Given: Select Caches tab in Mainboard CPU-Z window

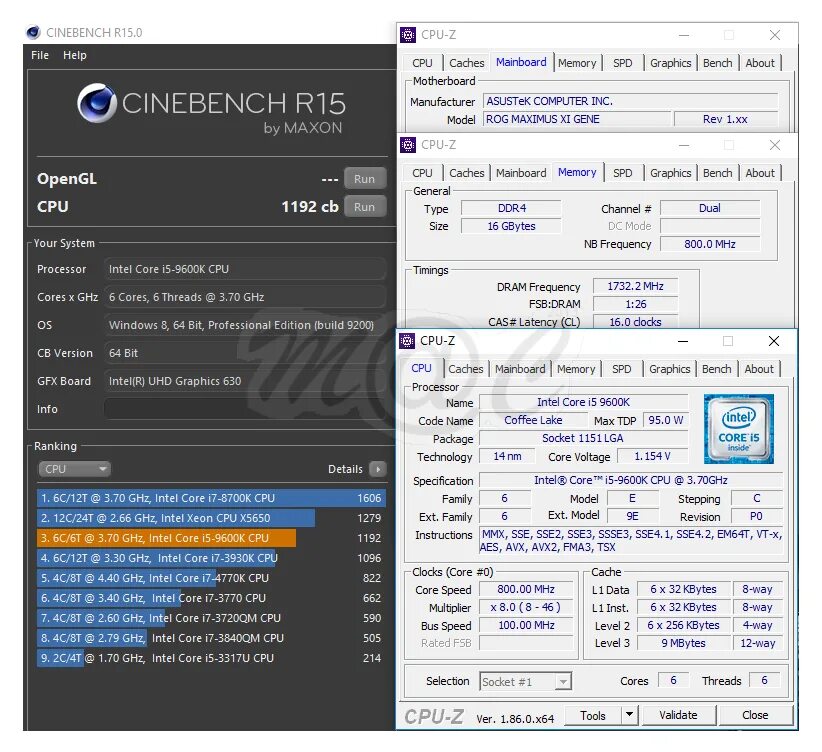Looking at the screenshot, I should point(467,63).
